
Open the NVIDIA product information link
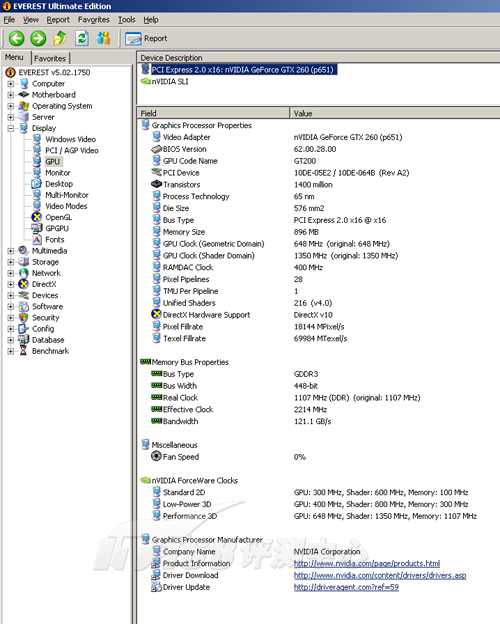click(367, 564)
